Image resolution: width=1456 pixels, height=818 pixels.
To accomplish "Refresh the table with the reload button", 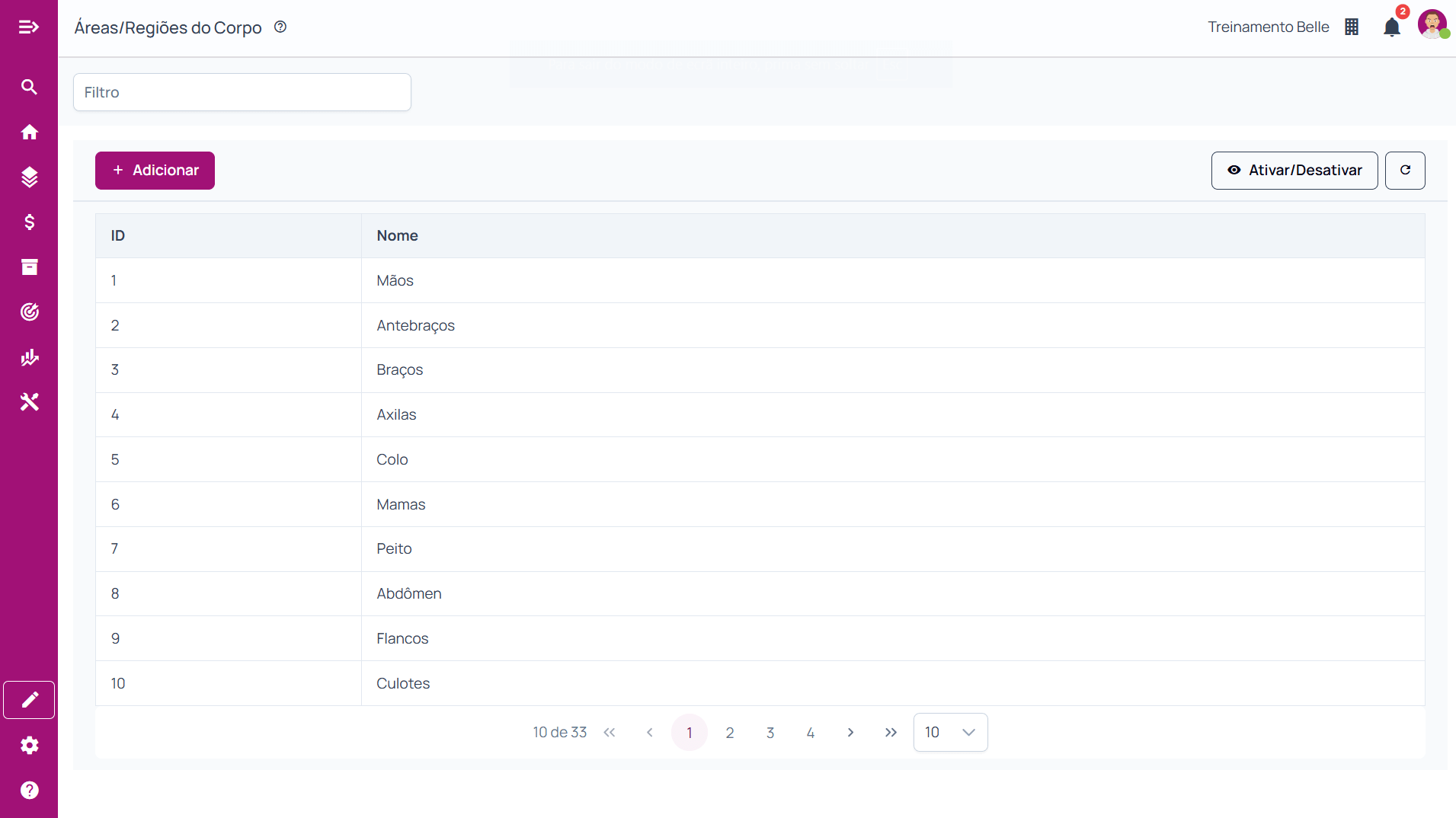I will click(x=1404, y=171).
